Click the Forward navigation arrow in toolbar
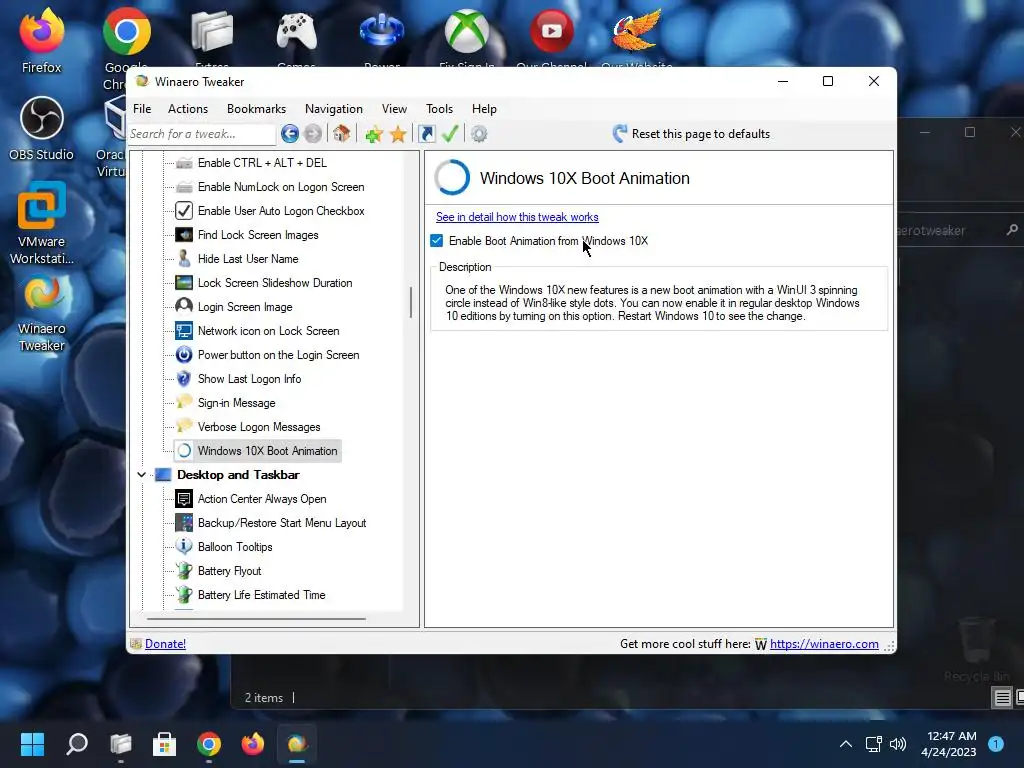This screenshot has width=1024, height=768. point(313,134)
